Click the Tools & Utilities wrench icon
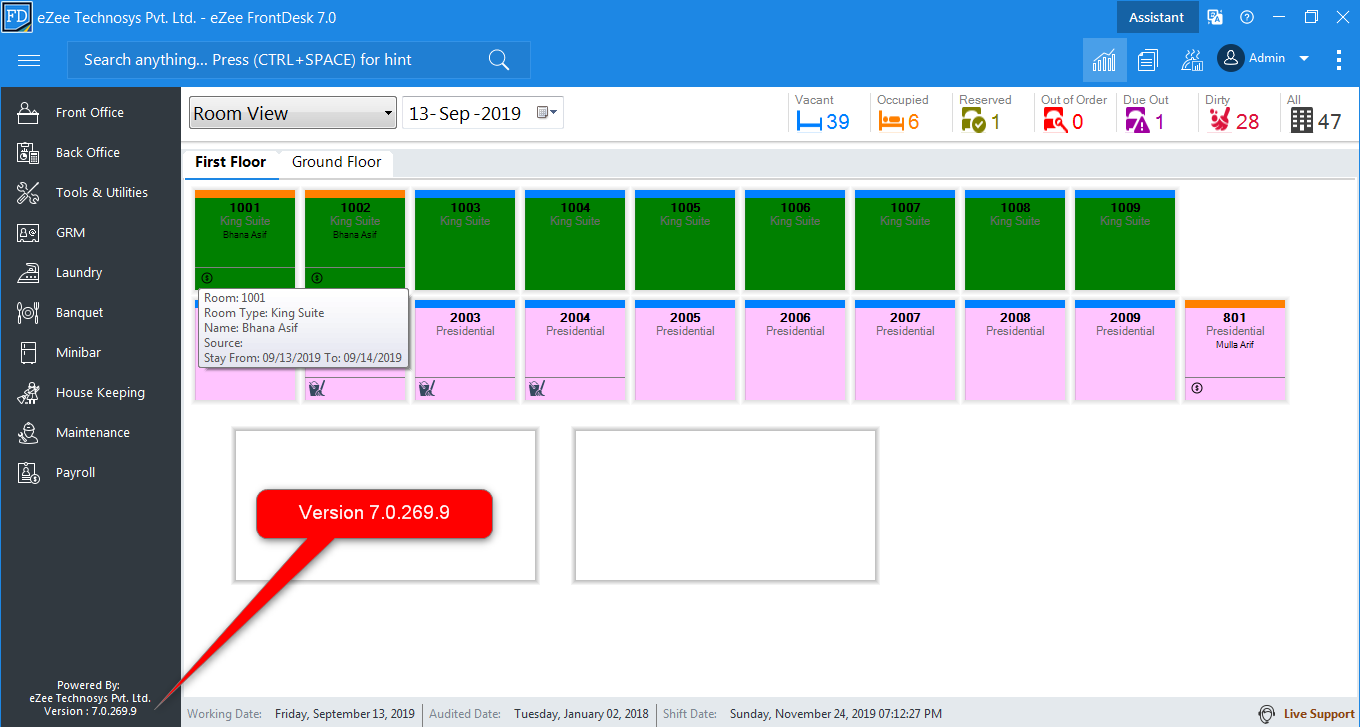Screen dimensions: 1360x727 tap(28, 193)
